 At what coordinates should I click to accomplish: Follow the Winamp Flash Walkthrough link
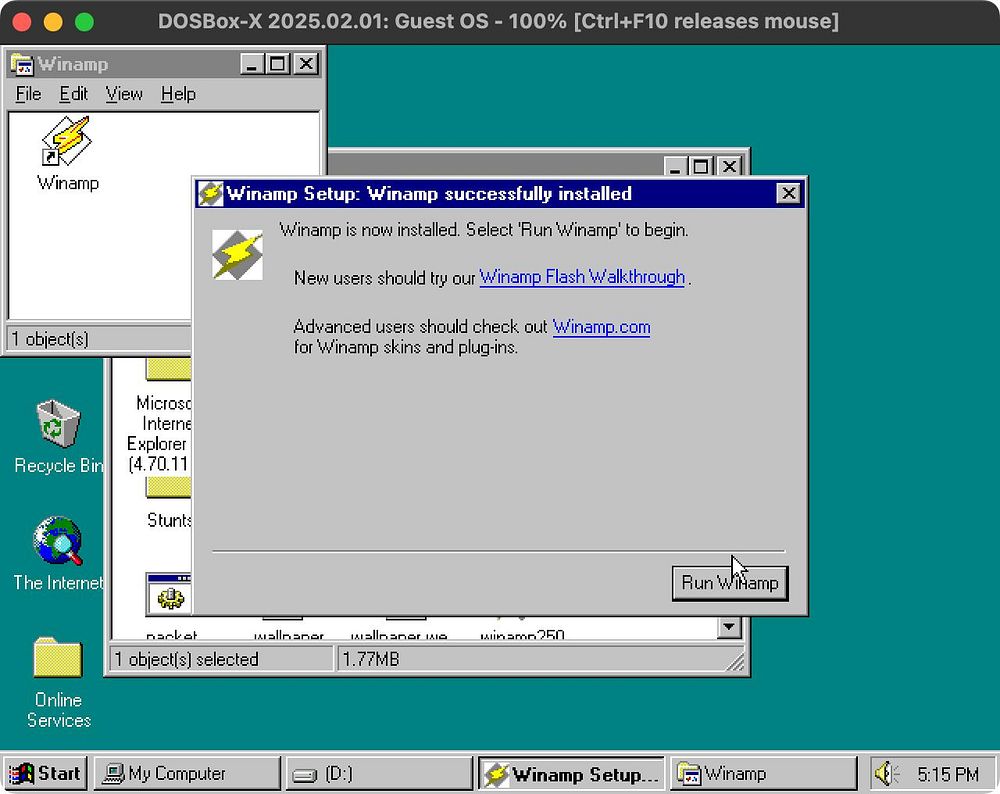[x=582, y=277]
